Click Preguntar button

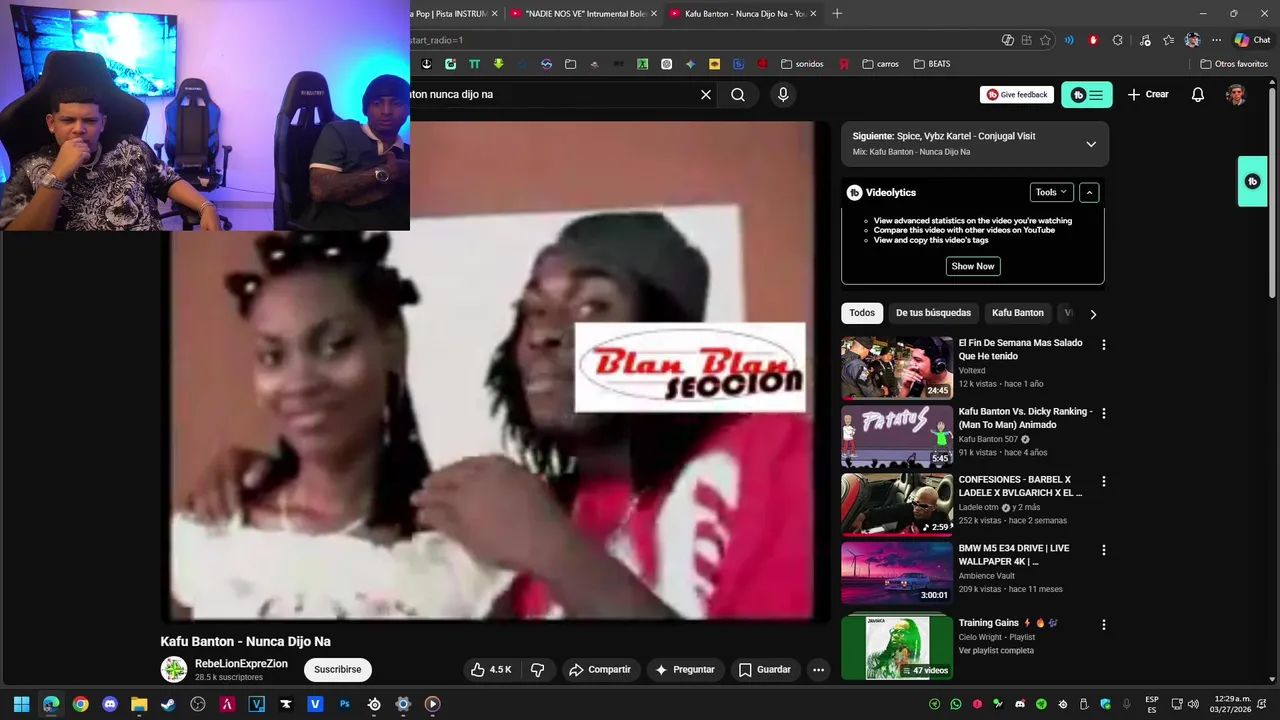[x=685, y=670]
